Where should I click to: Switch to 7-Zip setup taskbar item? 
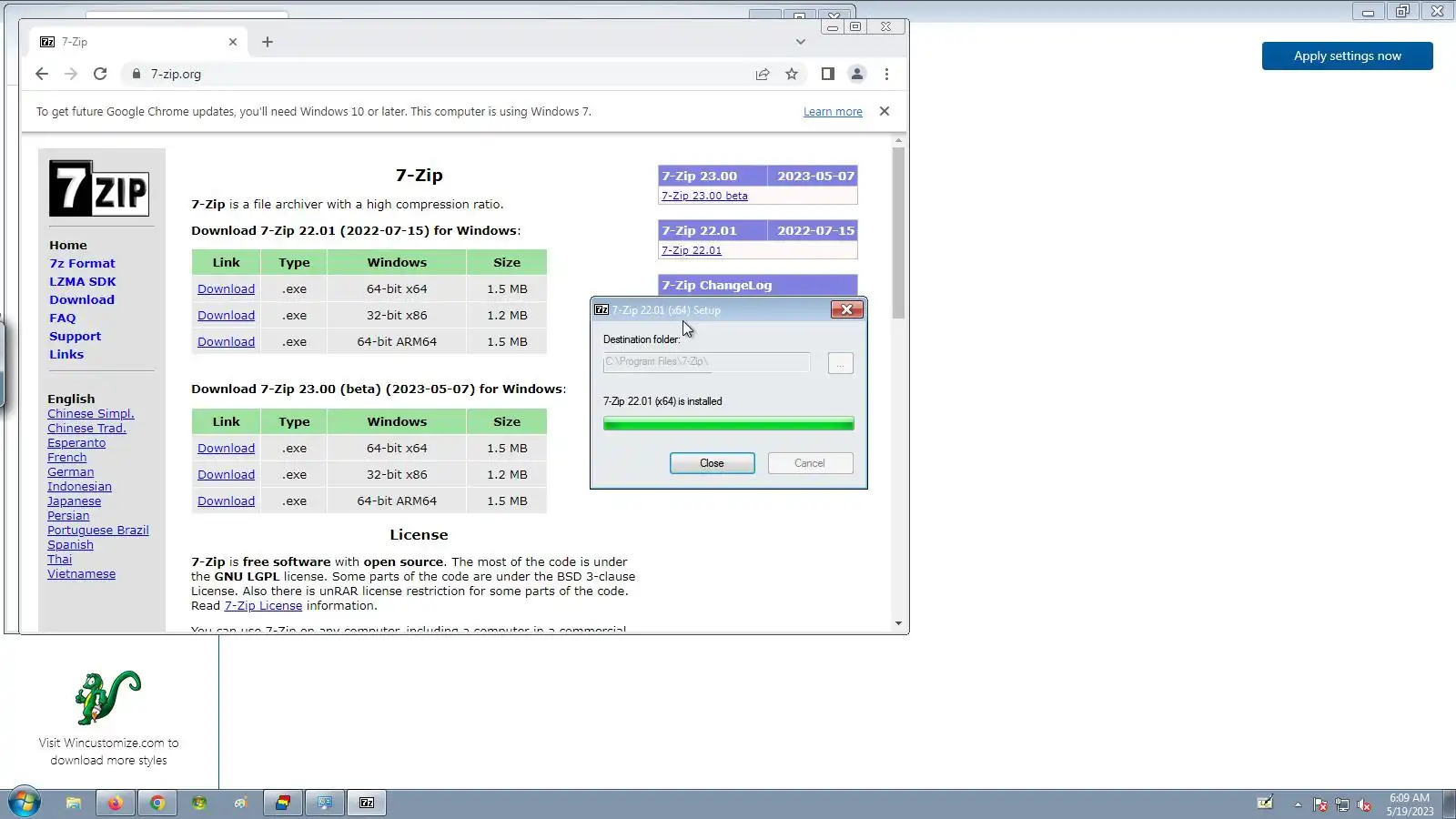tap(367, 803)
